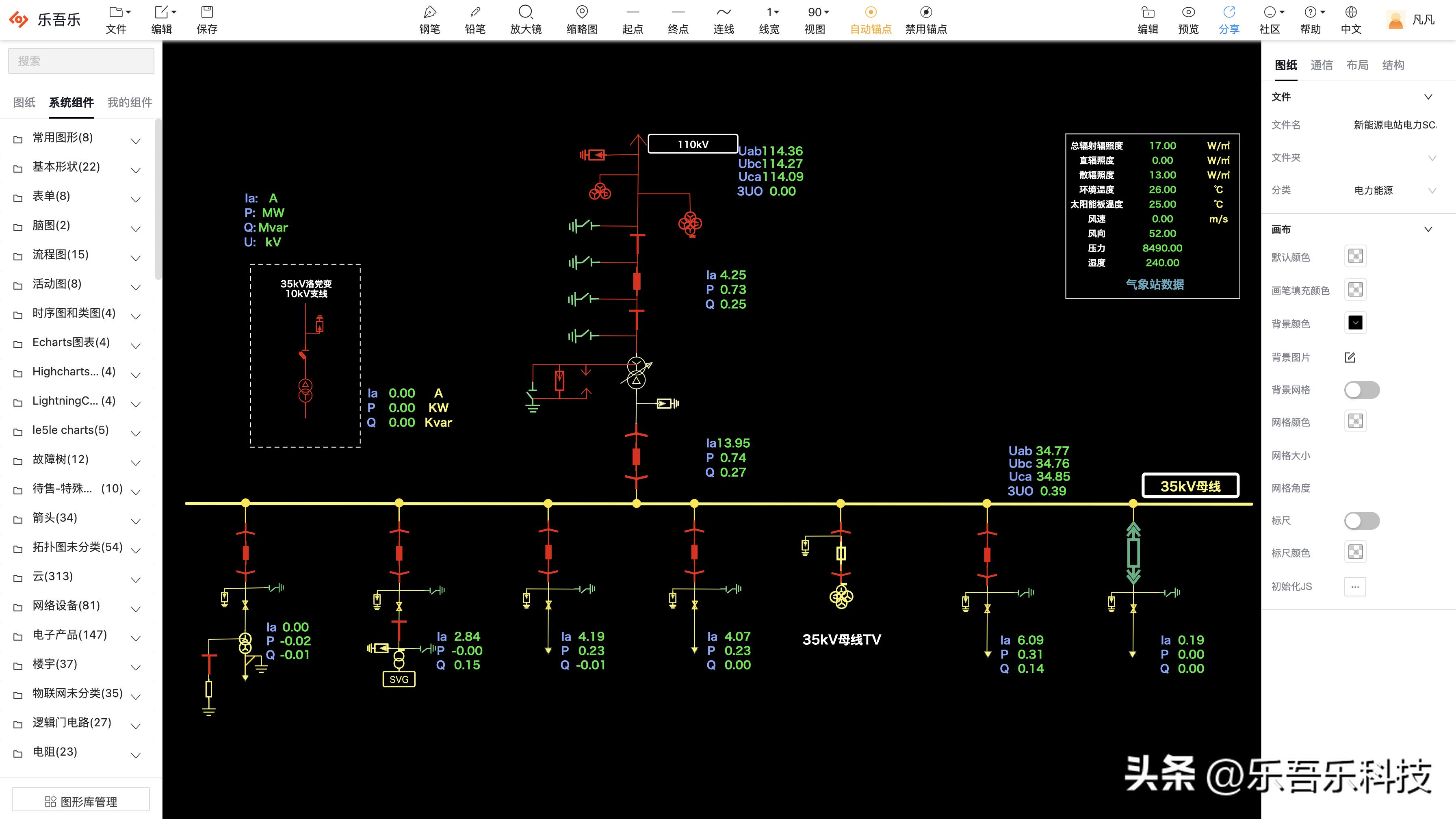This screenshot has width=1456, height=819.
Task: Collapse the 画布 section
Action: 1428,230
